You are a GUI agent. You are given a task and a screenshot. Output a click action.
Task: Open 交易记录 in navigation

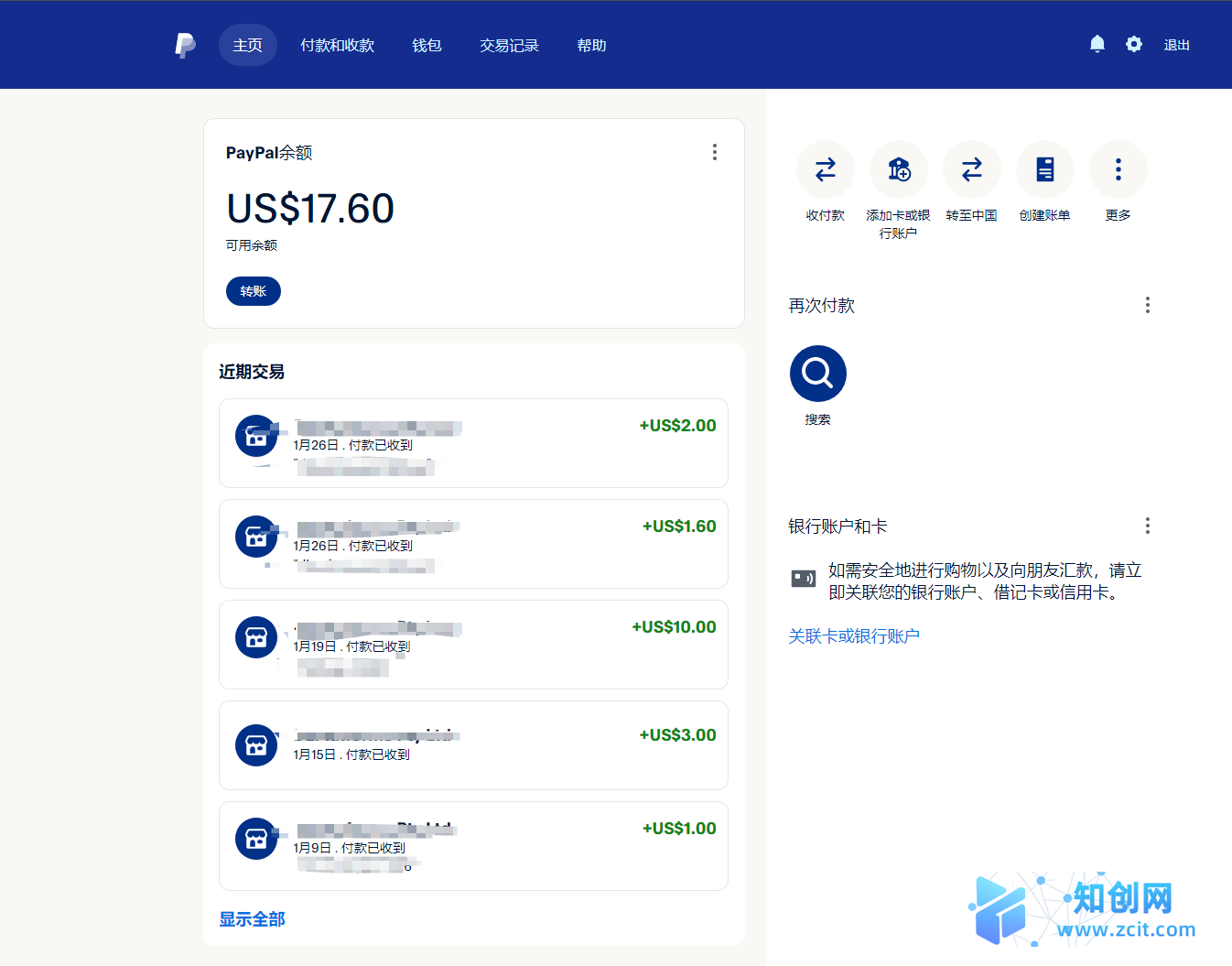(509, 45)
